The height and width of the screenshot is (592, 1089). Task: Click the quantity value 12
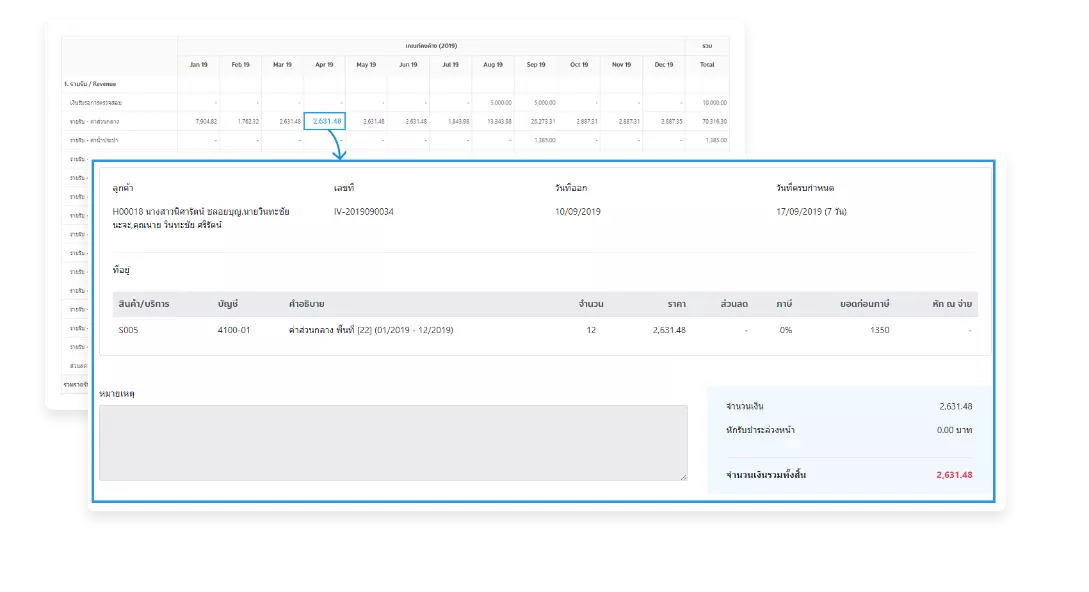591,330
